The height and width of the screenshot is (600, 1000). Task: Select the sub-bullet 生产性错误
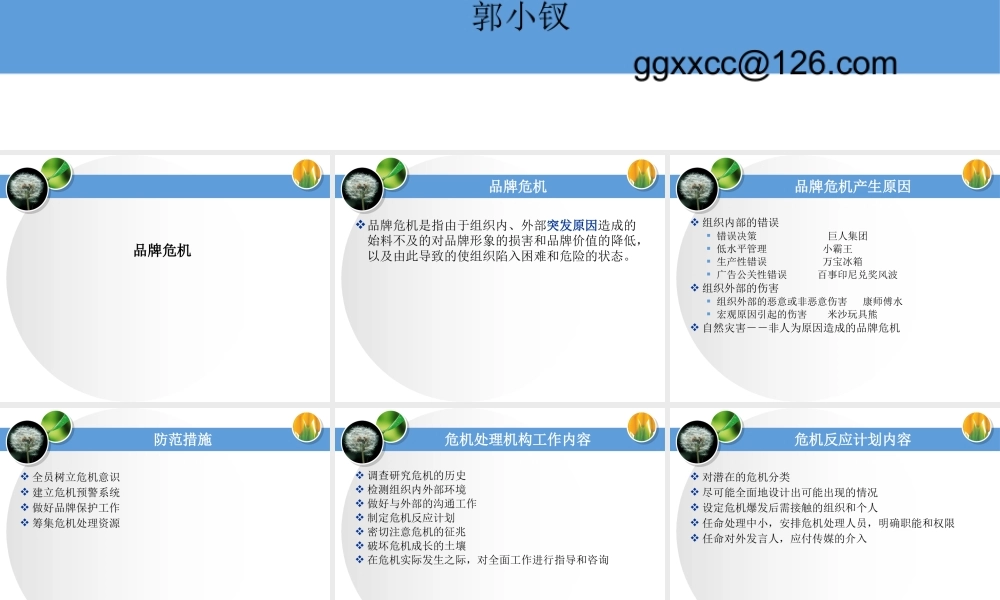[741, 261]
